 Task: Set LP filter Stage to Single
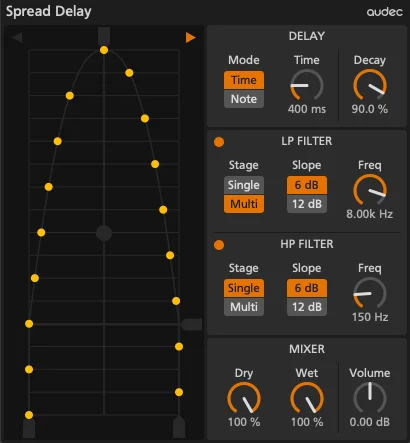click(x=244, y=185)
